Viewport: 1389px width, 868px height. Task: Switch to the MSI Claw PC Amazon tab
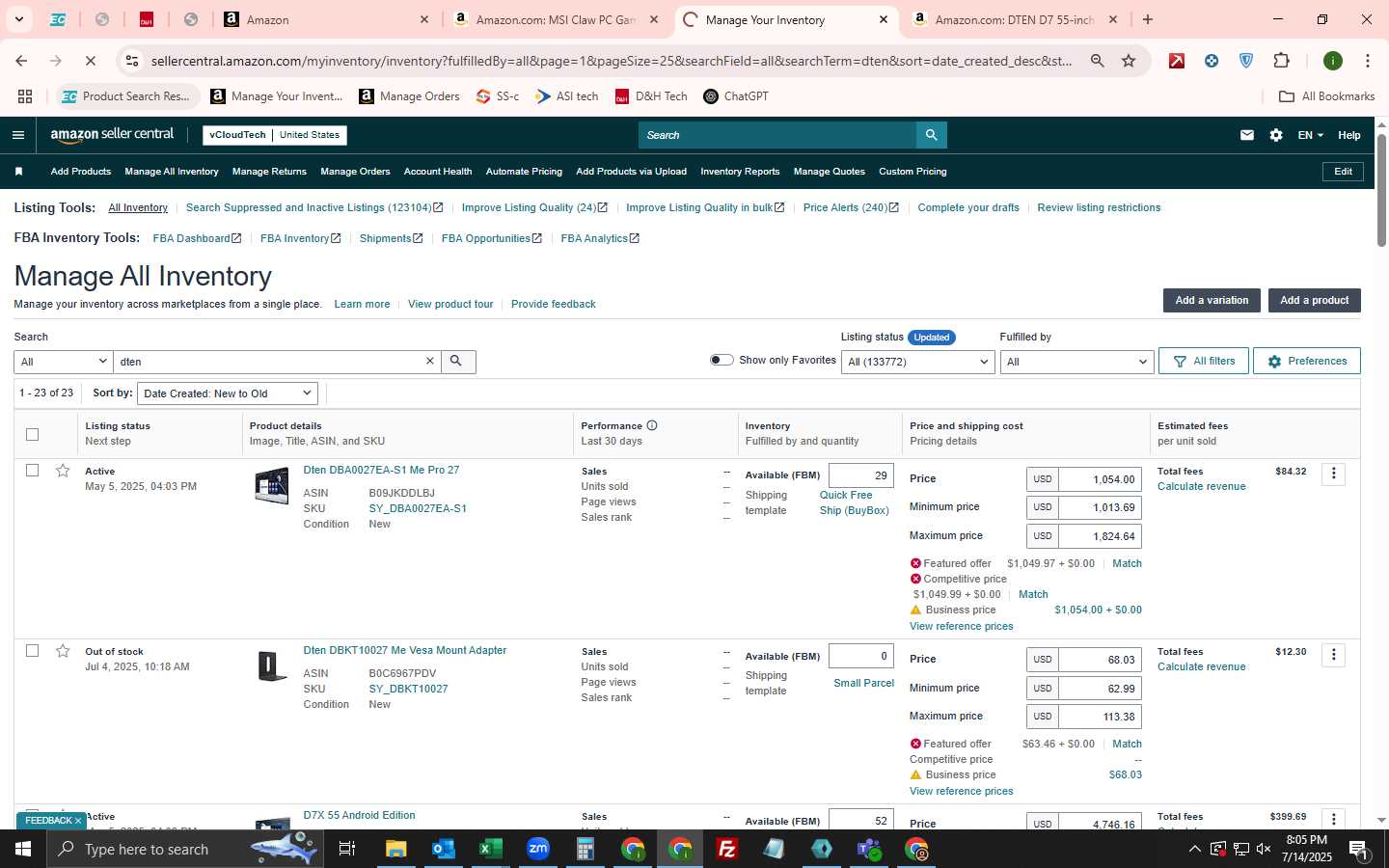pos(555,19)
